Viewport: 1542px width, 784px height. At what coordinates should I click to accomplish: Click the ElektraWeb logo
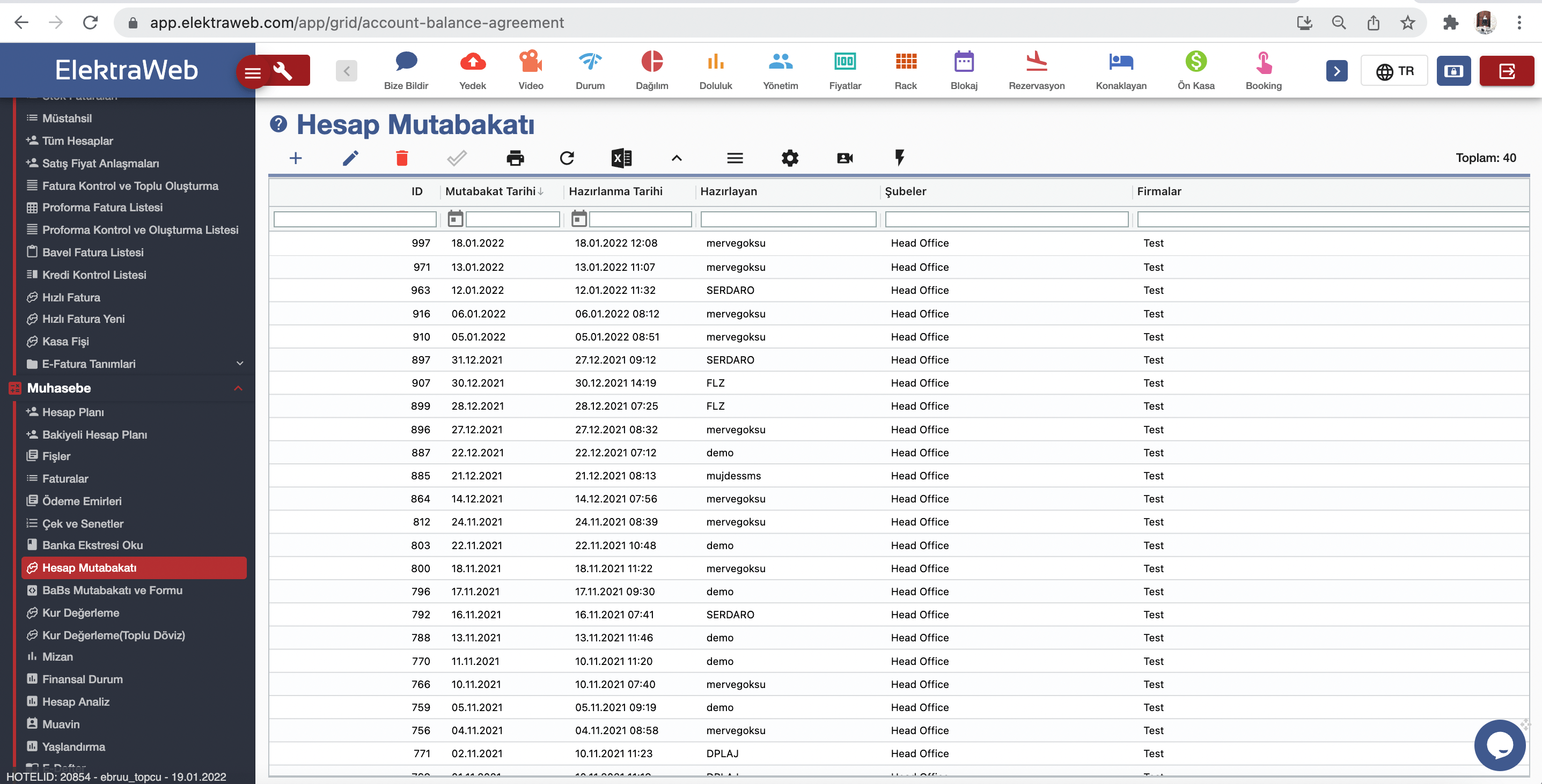126,70
